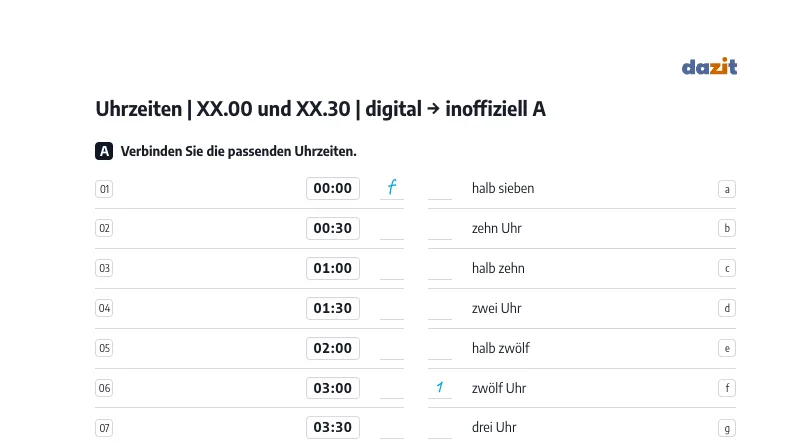Select the 03:30 time box
The image size is (794, 447).
tap(333, 427)
